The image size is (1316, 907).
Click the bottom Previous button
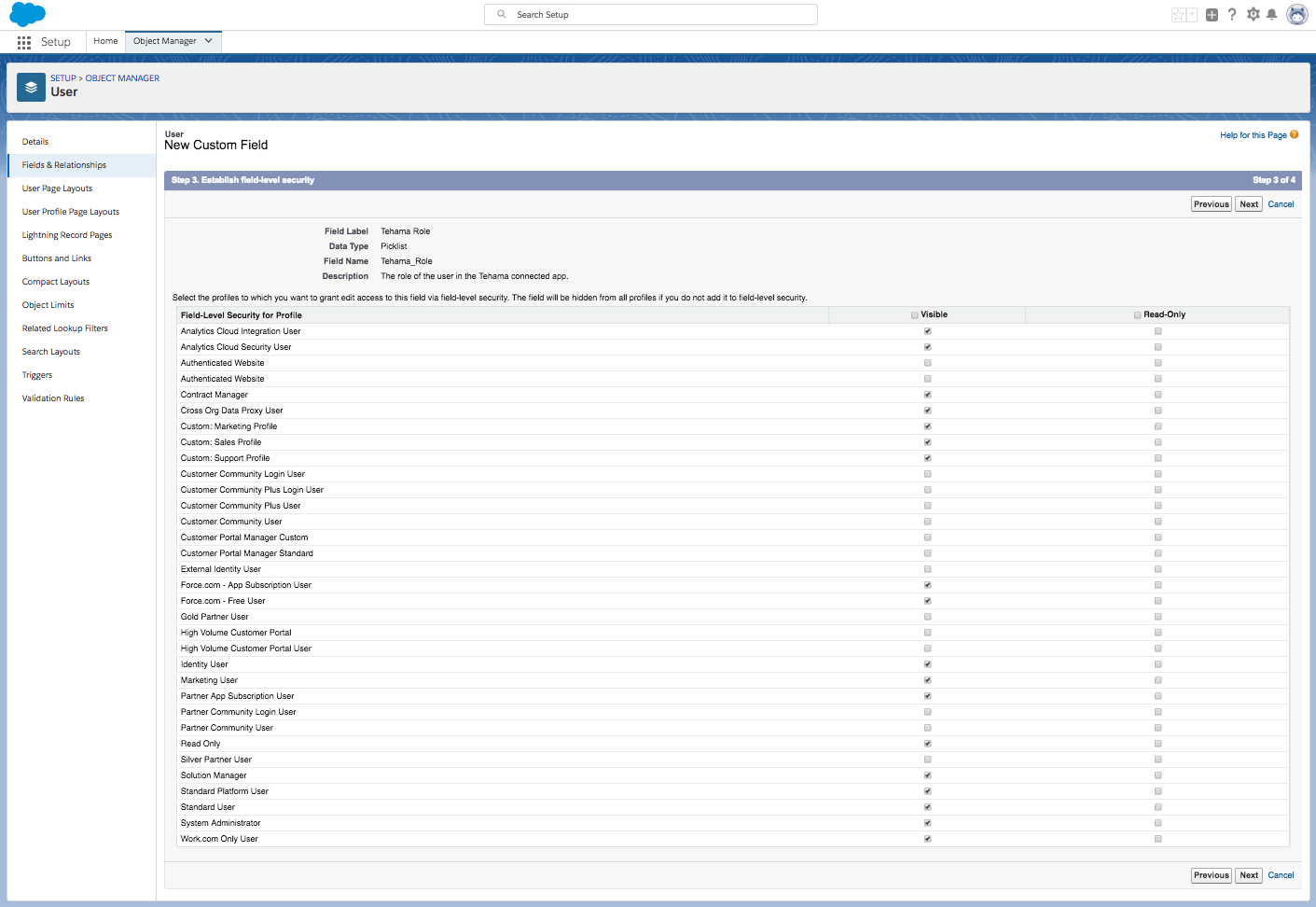point(1211,875)
